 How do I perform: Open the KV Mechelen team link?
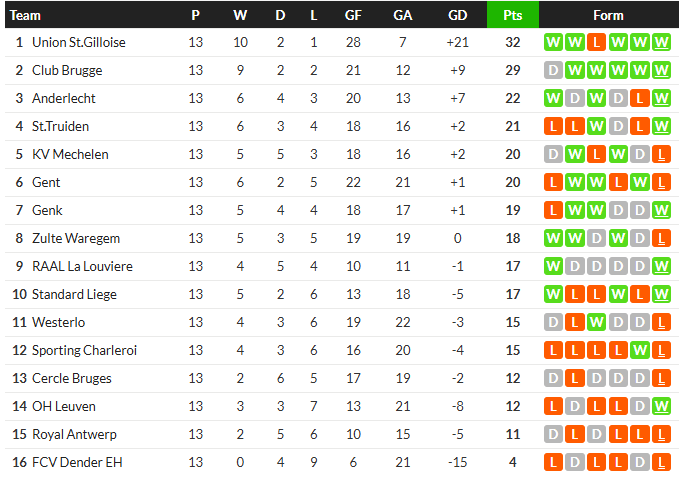coord(70,155)
